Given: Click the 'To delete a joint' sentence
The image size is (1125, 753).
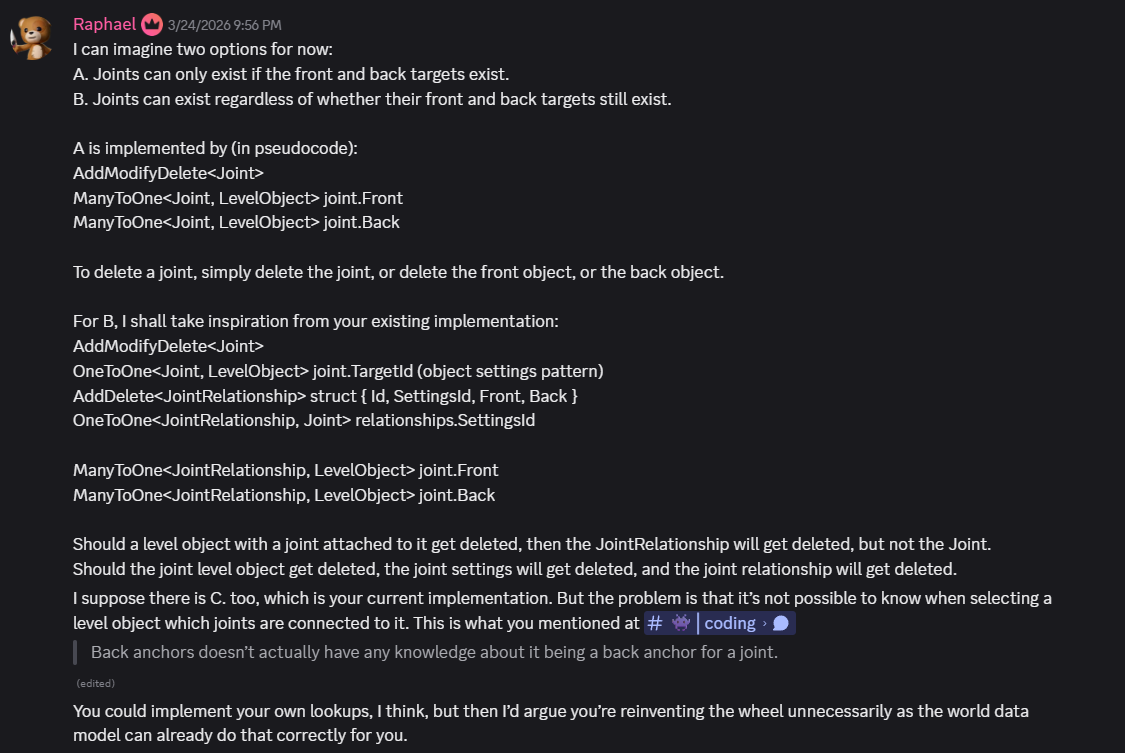Looking at the screenshot, I should 398,273.
